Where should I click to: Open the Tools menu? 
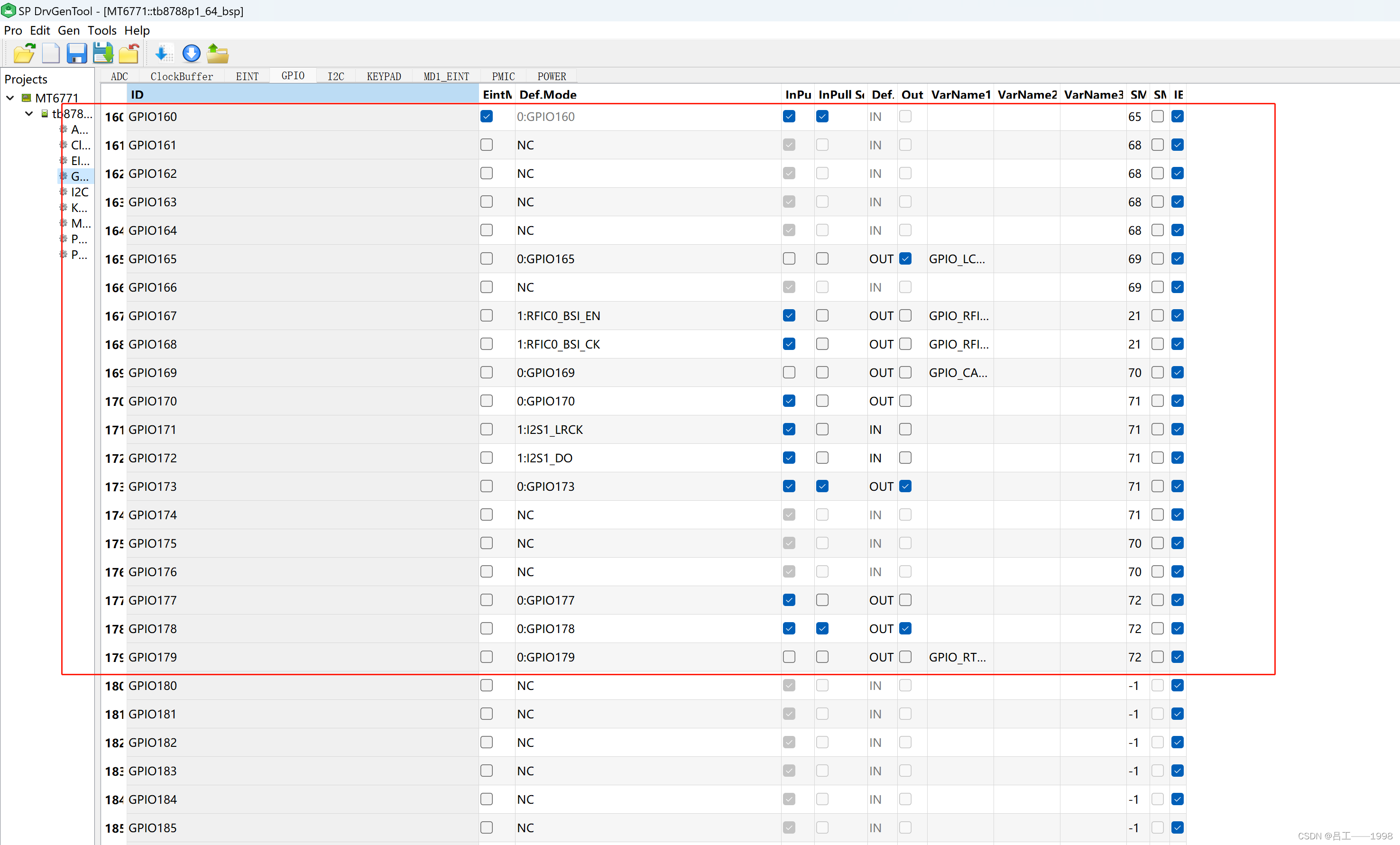click(x=101, y=30)
